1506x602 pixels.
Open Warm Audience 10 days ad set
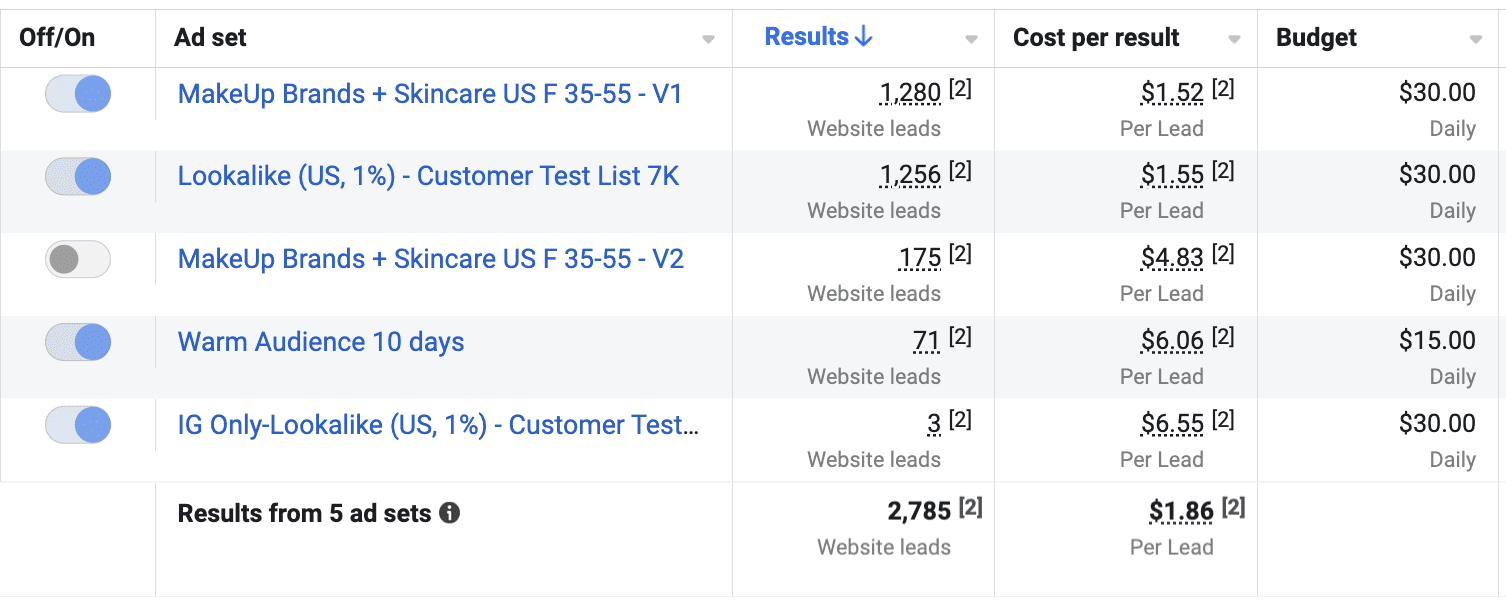321,343
